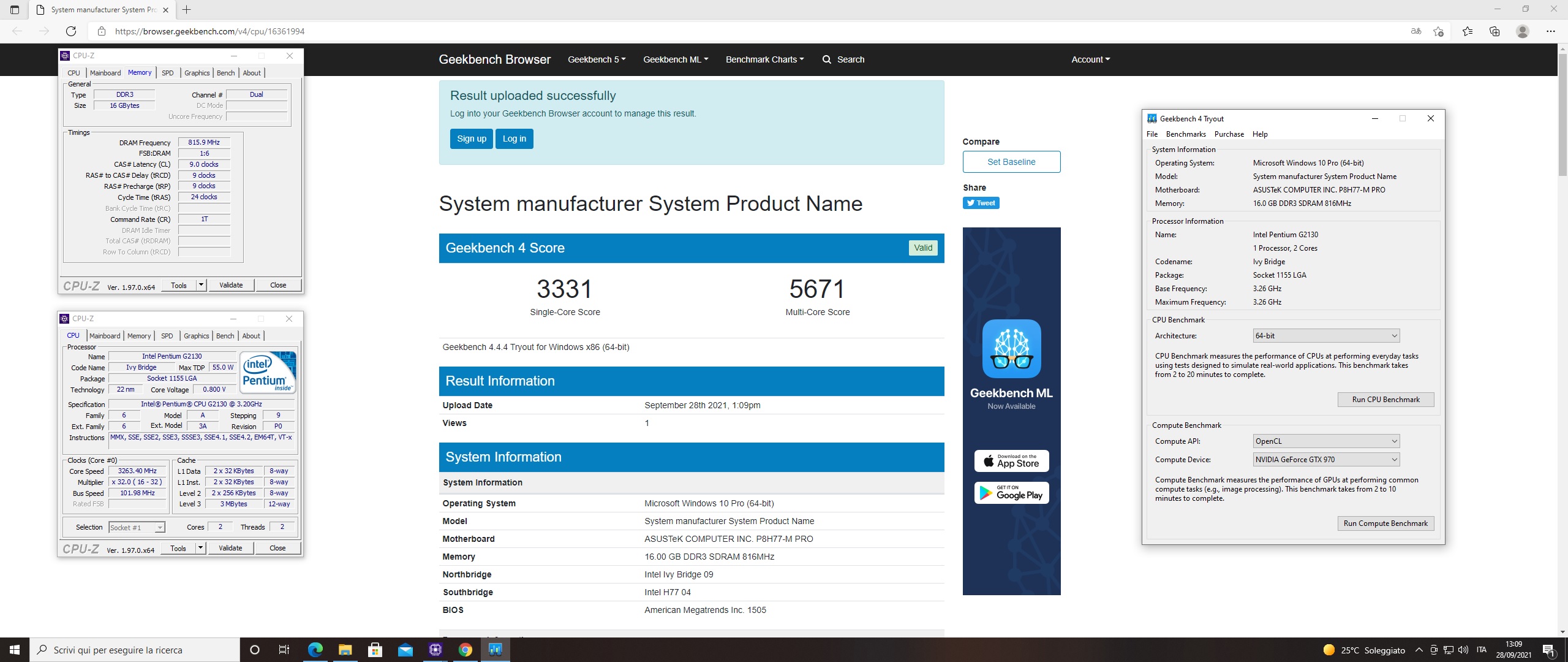Expand Geekbench ML navbar dropdown
The width and height of the screenshot is (1568, 662).
pos(676,59)
